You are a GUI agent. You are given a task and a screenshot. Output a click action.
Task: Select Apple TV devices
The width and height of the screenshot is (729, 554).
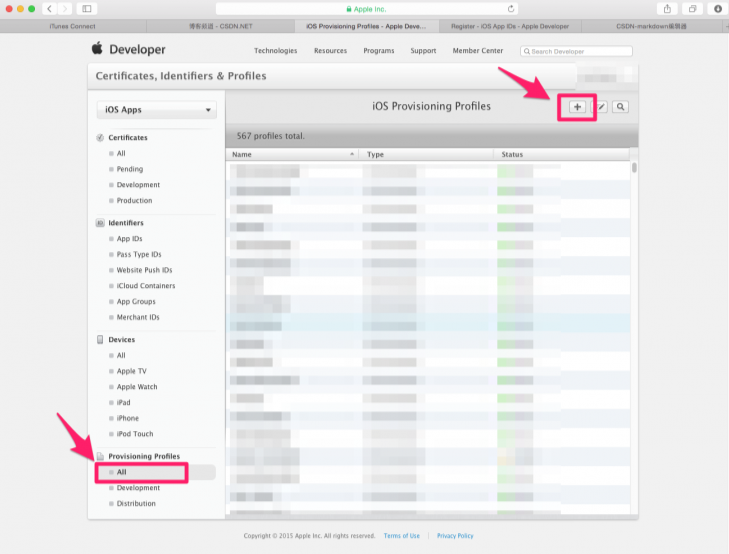tap(132, 371)
